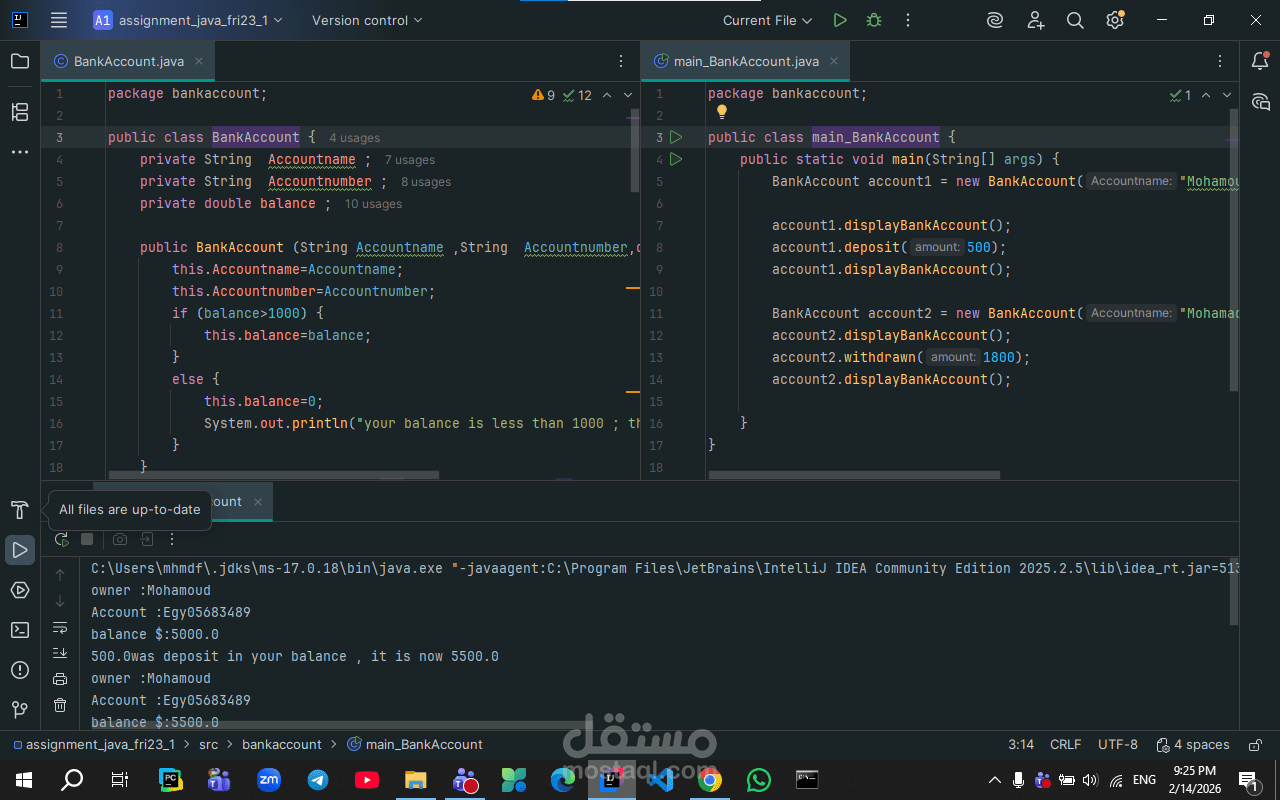Open the debugger via the bug icon

pyautogui.click(x=873, y=19)
